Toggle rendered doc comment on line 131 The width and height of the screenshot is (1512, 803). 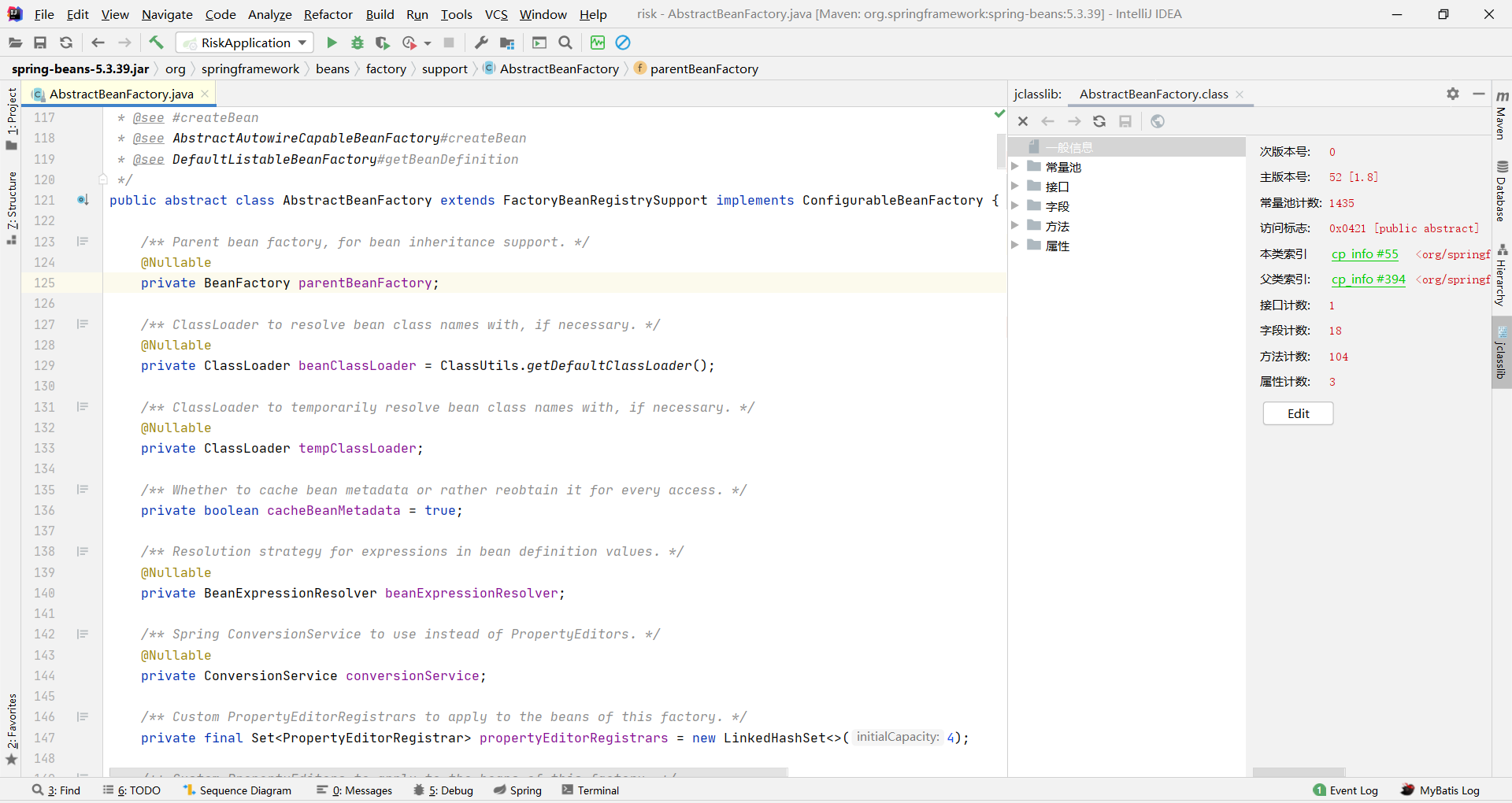pos(83,407)
